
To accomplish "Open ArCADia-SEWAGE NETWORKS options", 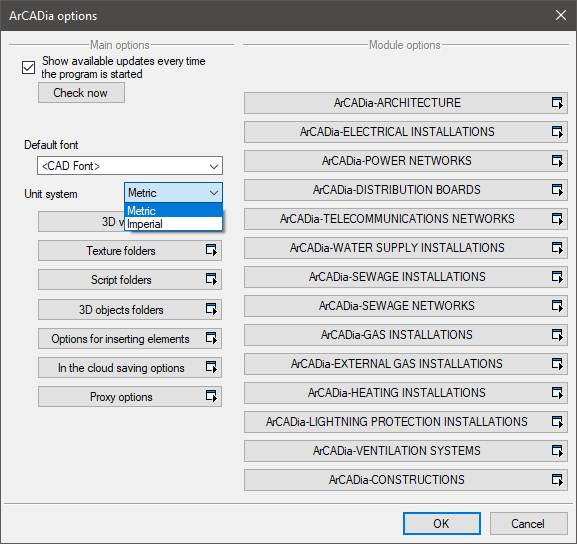I will click(x=406, y=306).
